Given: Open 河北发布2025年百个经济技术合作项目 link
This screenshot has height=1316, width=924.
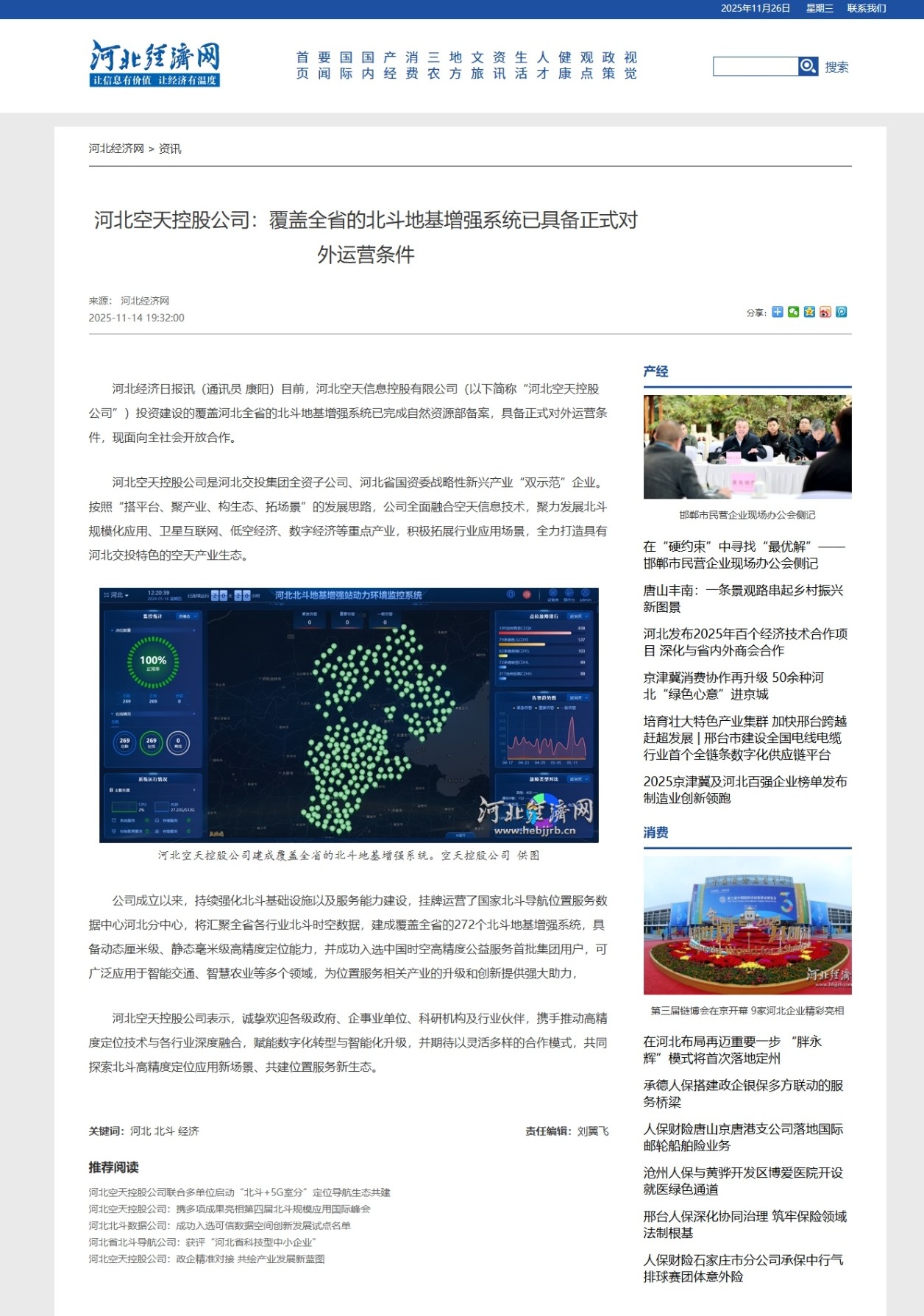Looking at the screenshot, I should pyautogui.click(x=745, y=642).
